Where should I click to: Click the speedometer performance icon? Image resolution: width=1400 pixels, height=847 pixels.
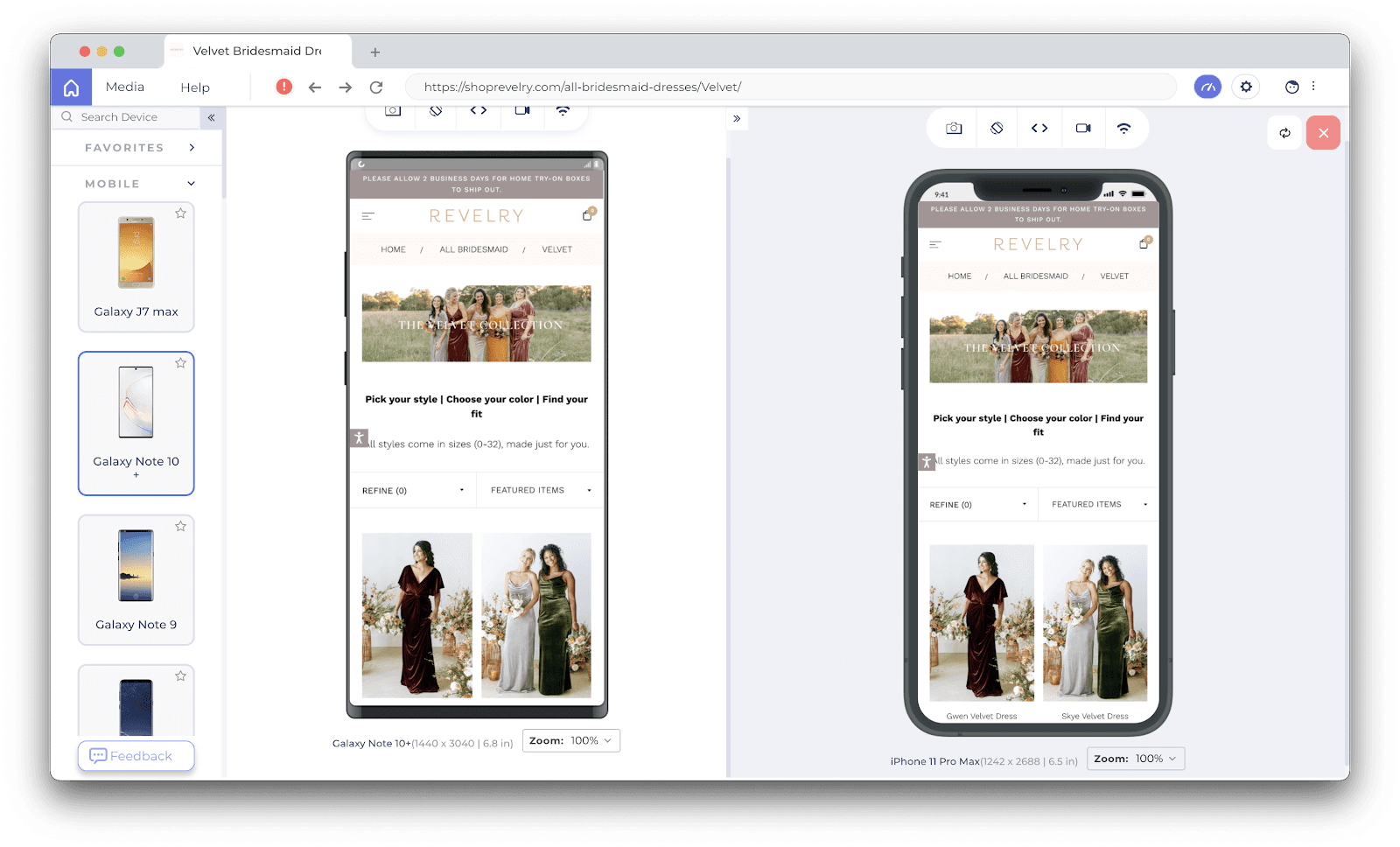click(x=1207, y=87)
